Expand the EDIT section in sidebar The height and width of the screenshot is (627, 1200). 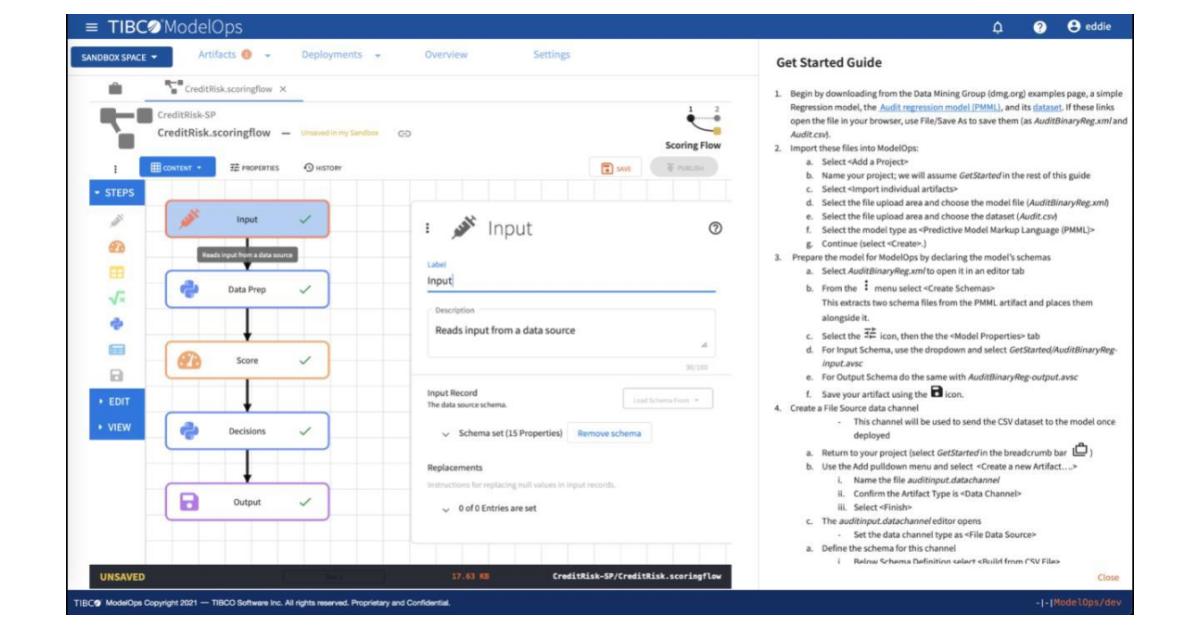pyautogui.click(x=118, y=400)
